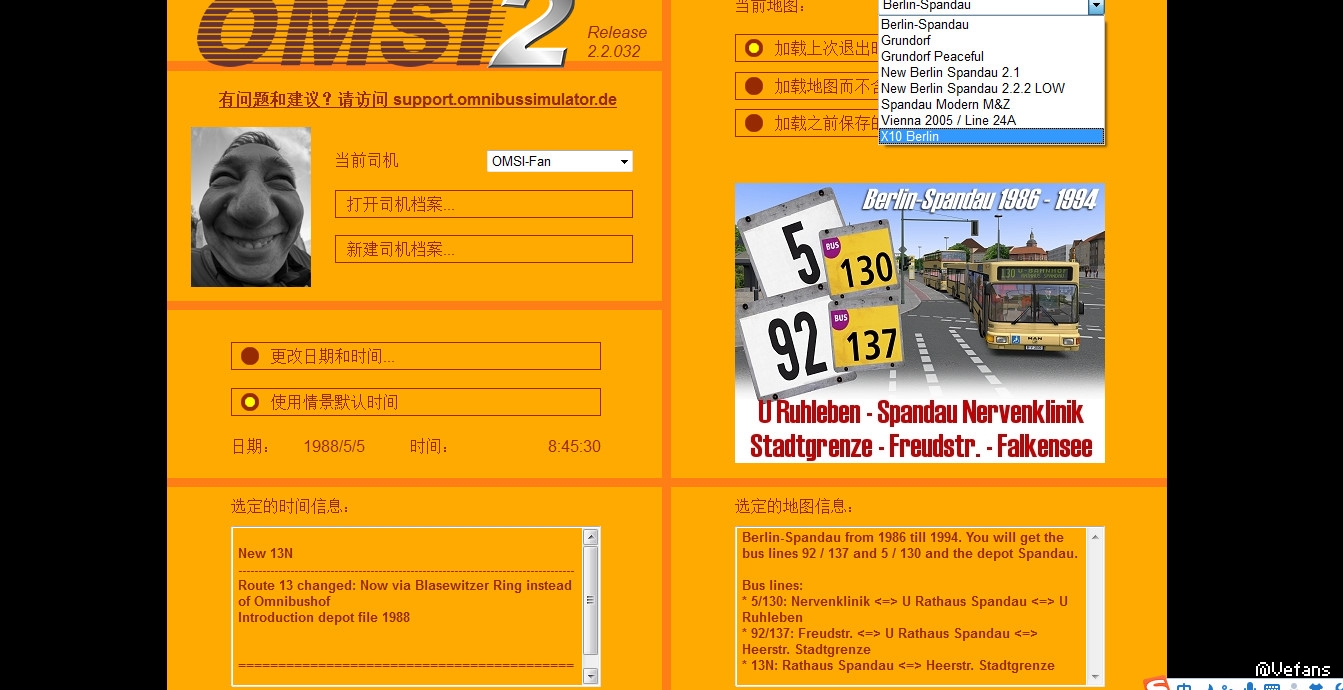
Task: Click the Berlin-Spandau 1986-1994 map preview image
Action: coord(920,323)
